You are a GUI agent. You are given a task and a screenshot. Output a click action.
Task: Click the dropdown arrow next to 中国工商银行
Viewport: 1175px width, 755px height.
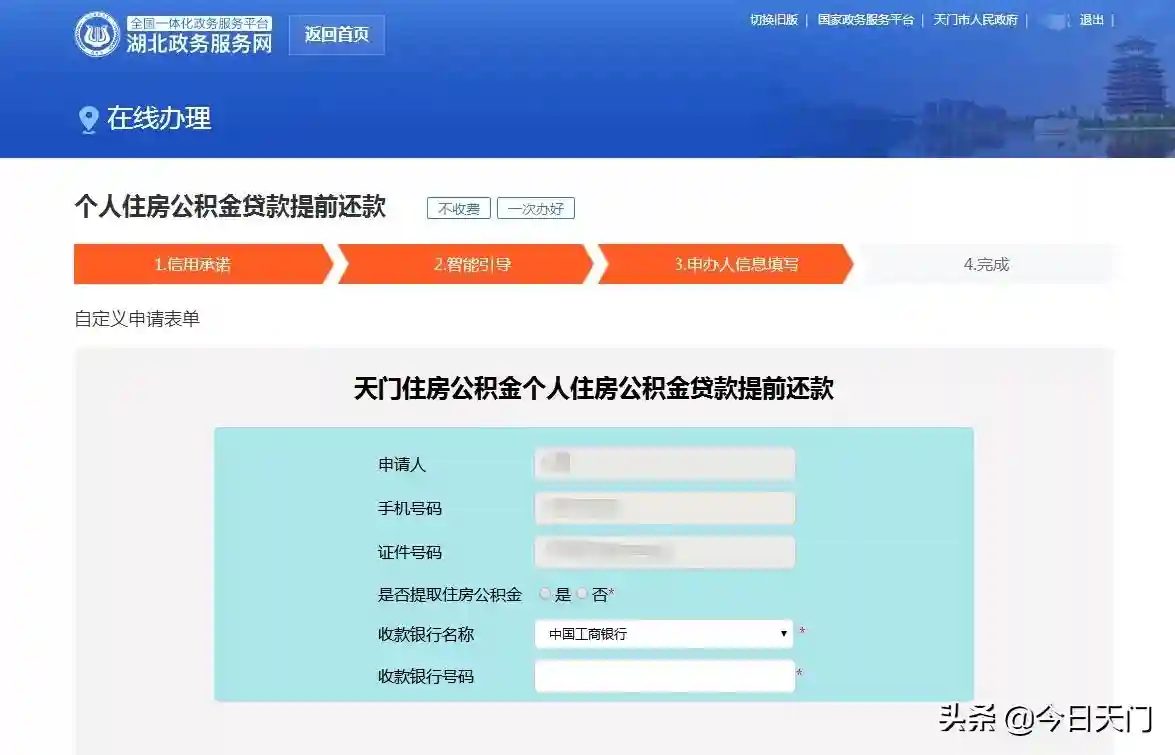click(783, 634)
